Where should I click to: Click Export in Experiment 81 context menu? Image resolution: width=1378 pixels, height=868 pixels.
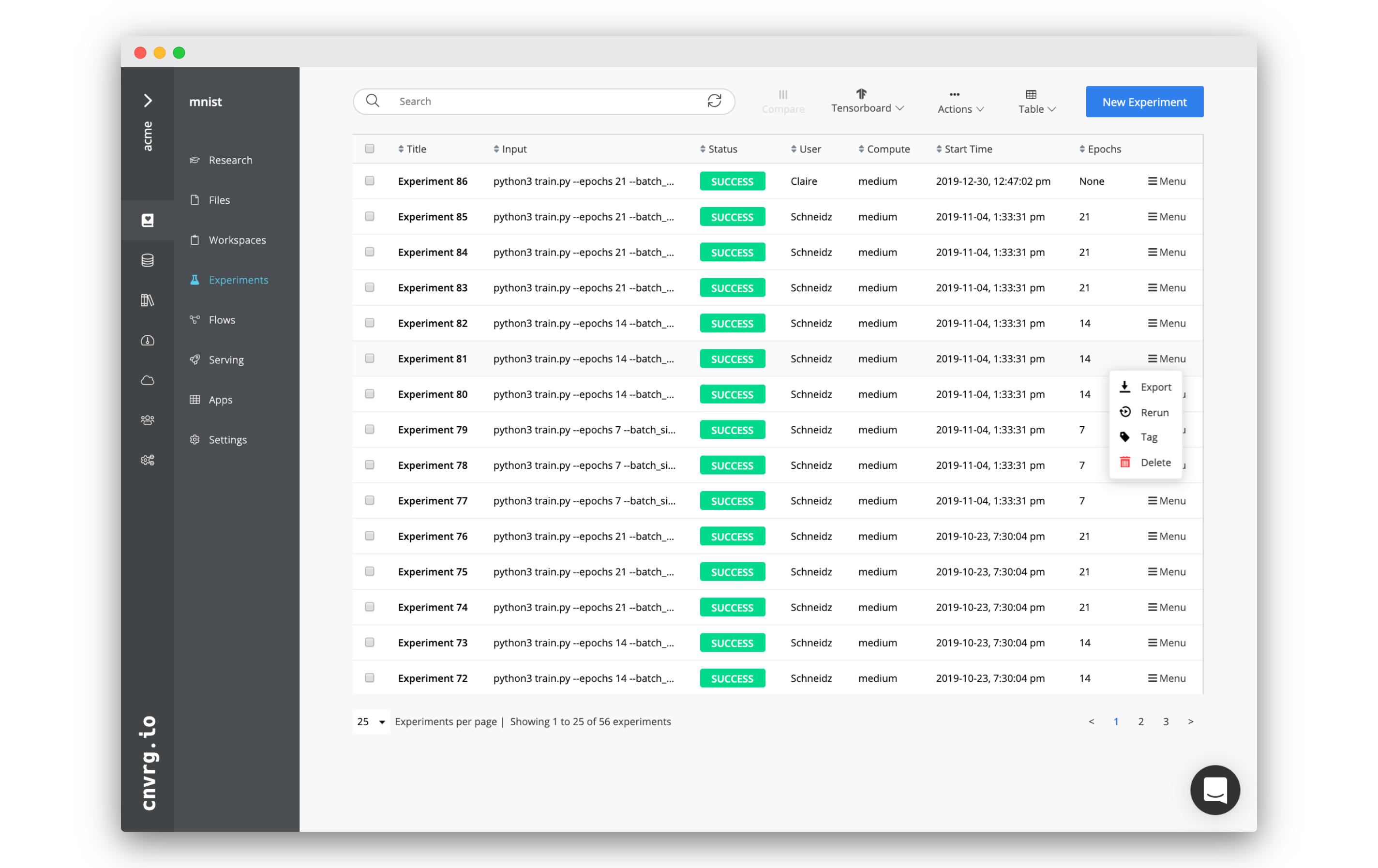[x=1155, y=387]
